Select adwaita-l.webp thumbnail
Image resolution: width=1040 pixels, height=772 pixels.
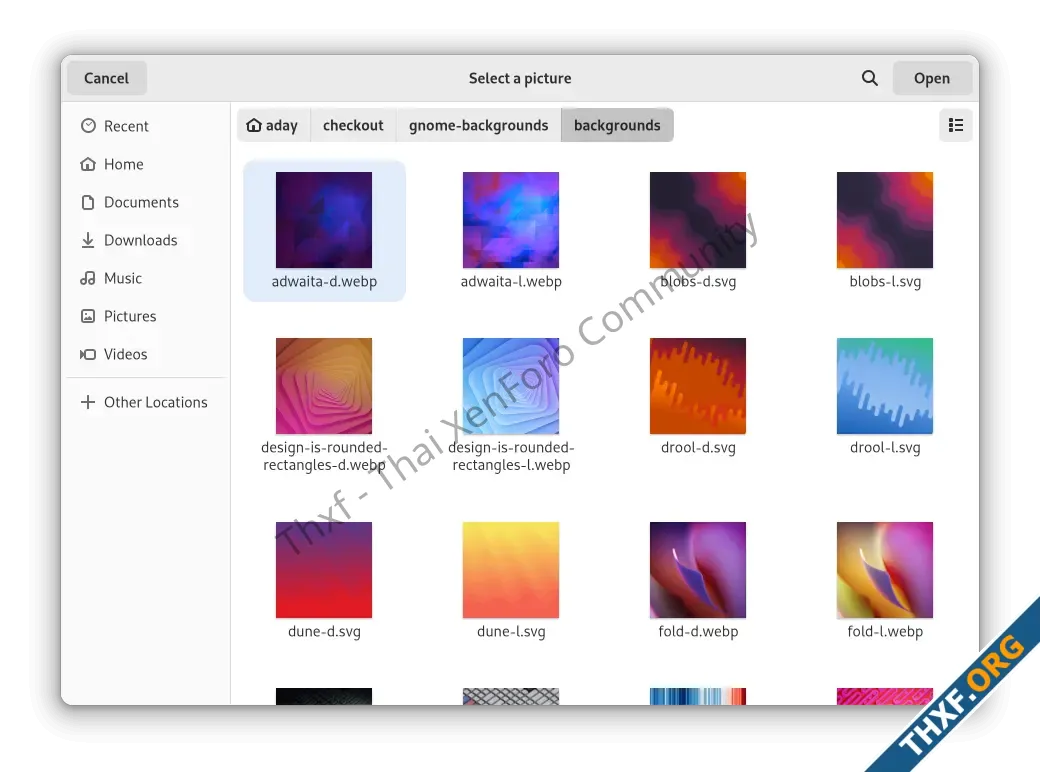coord(511,220)
